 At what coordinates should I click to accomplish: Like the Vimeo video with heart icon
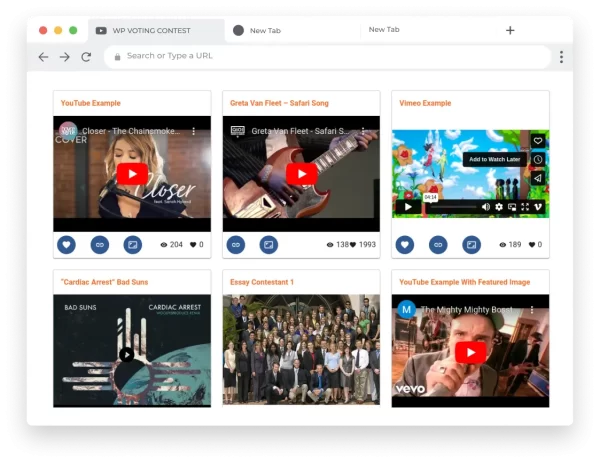(x=538, y=141)
